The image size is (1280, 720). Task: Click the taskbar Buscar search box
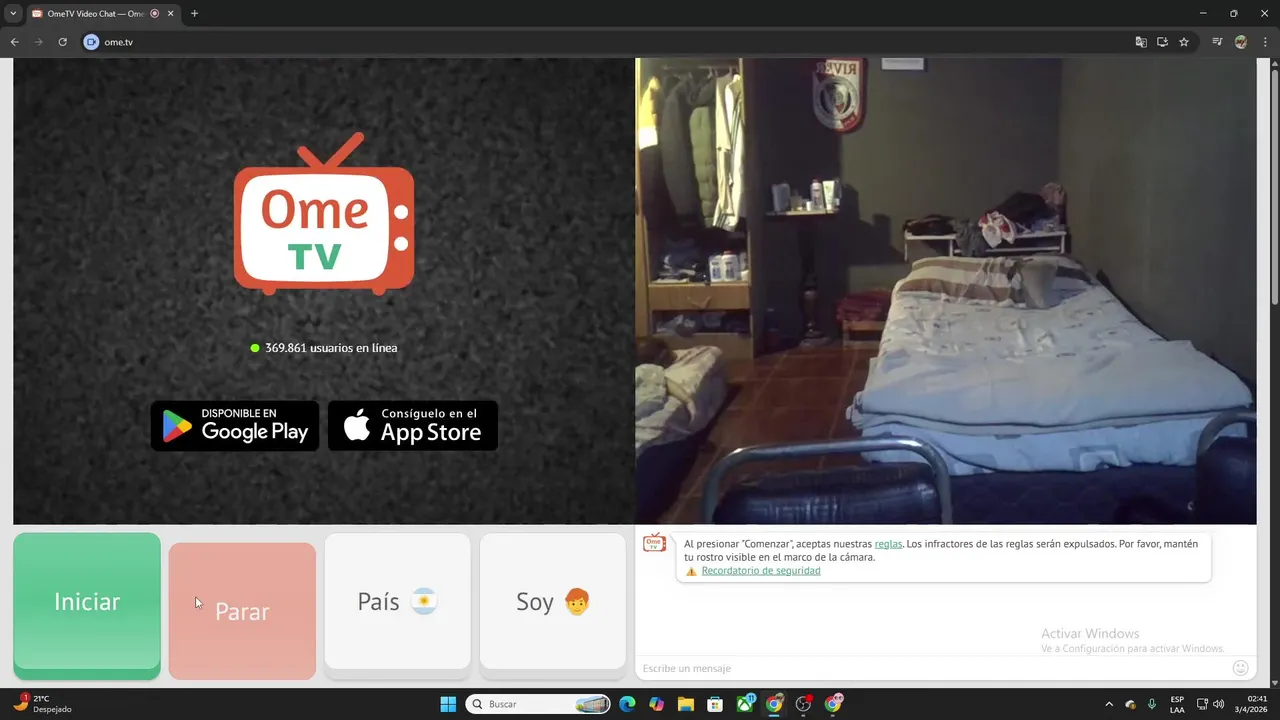(540, 704)
